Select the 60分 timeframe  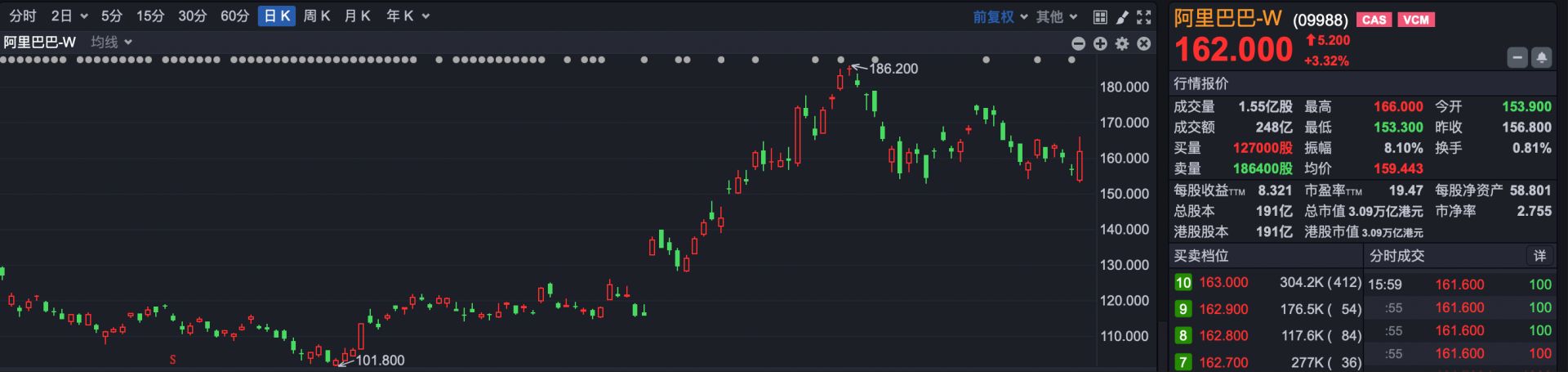pyautogui.click(x=234, y=16)
